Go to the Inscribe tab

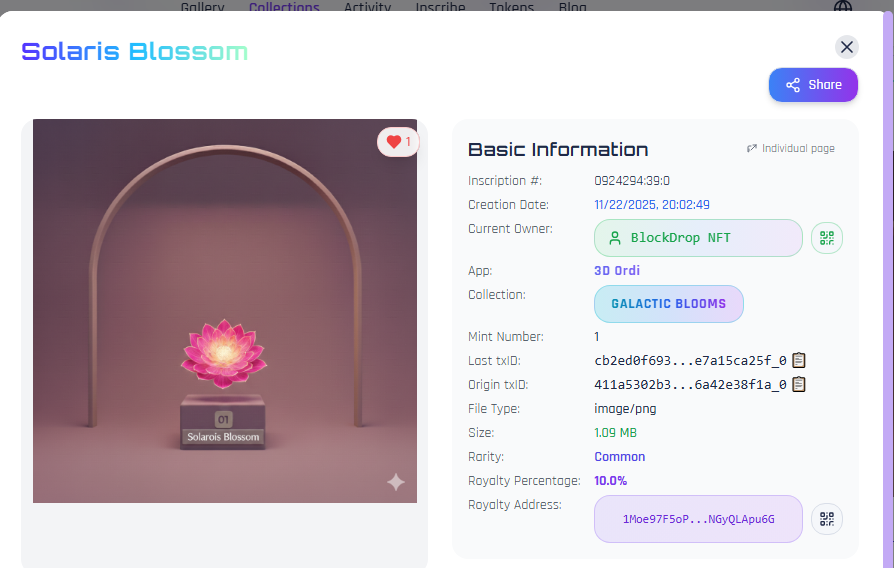coord(440,7)
